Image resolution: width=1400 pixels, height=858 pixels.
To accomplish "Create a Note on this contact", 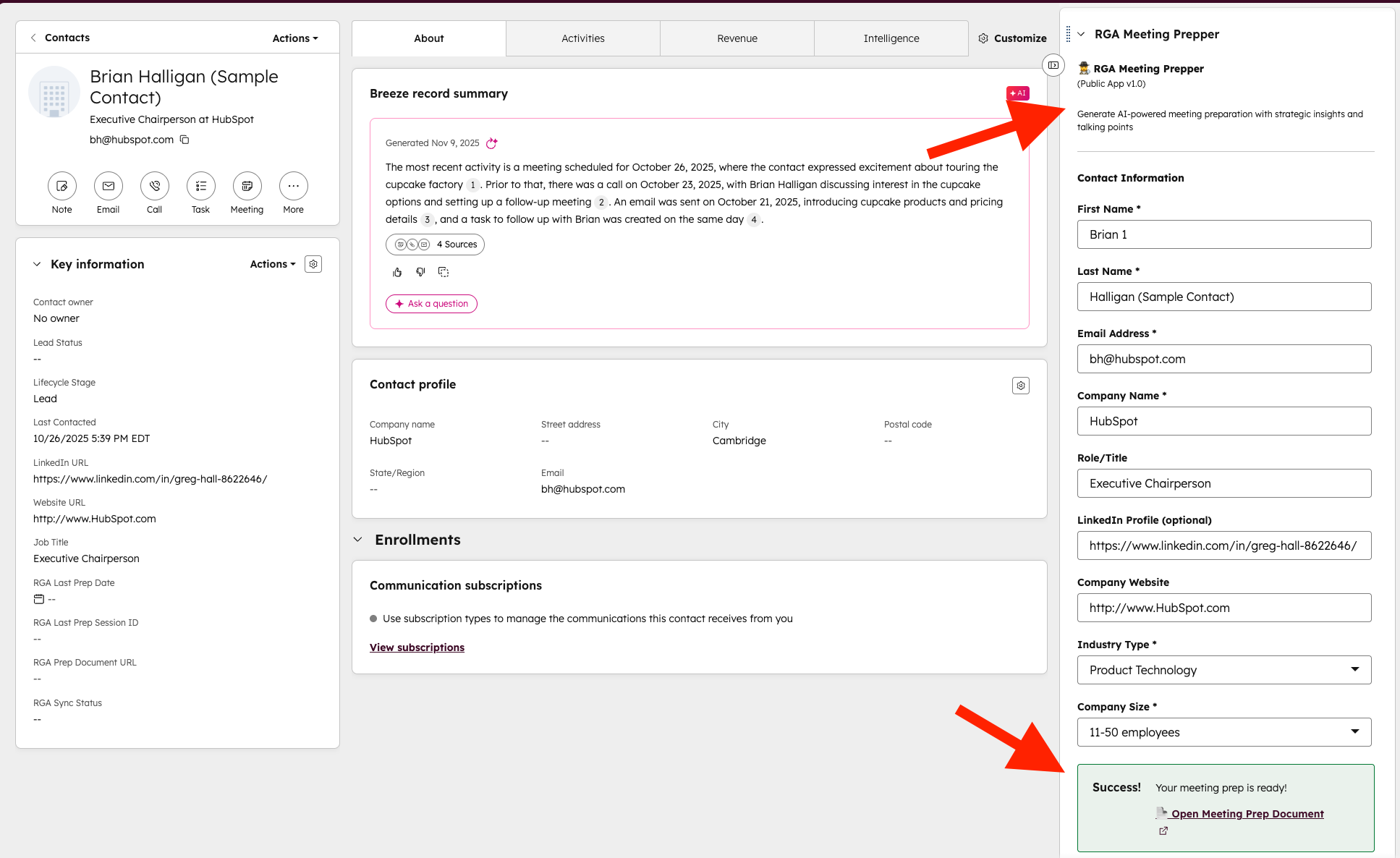I will point(61,186).
